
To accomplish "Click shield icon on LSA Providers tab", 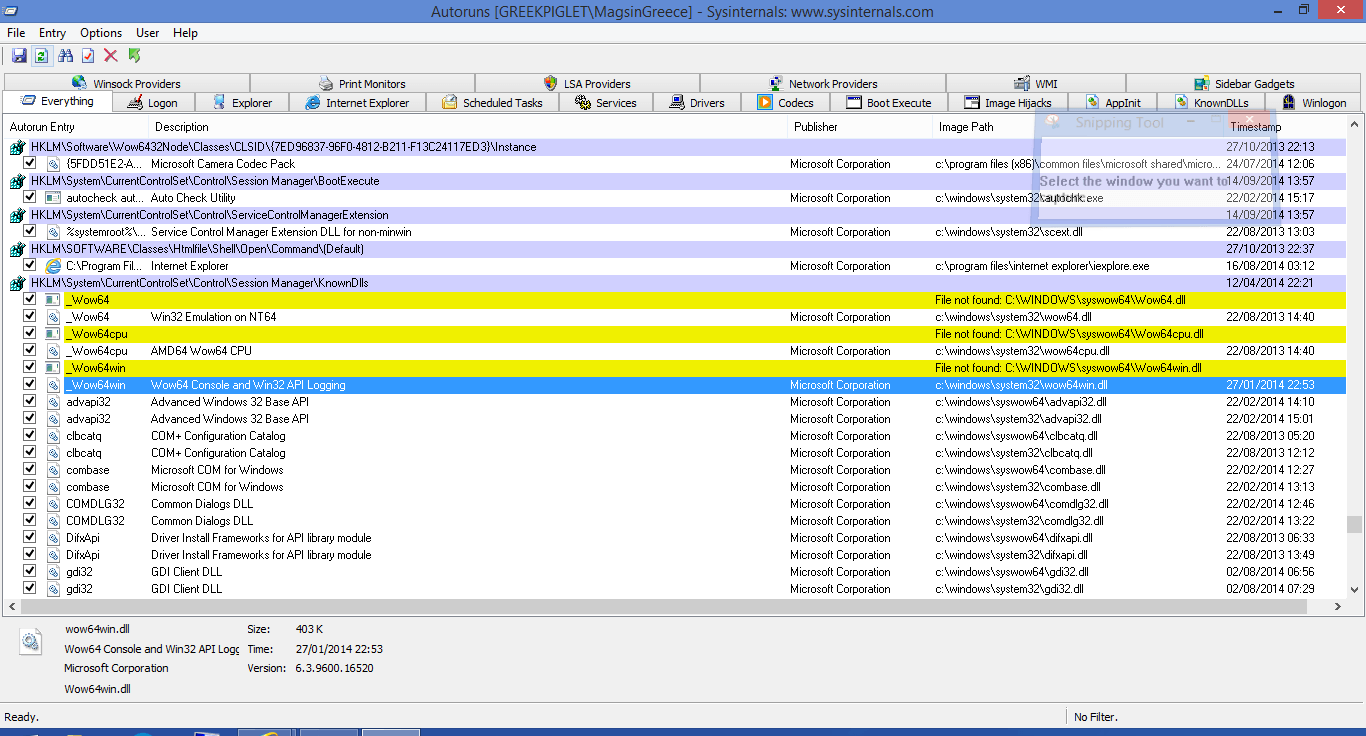I will click(x=550, y=84).
